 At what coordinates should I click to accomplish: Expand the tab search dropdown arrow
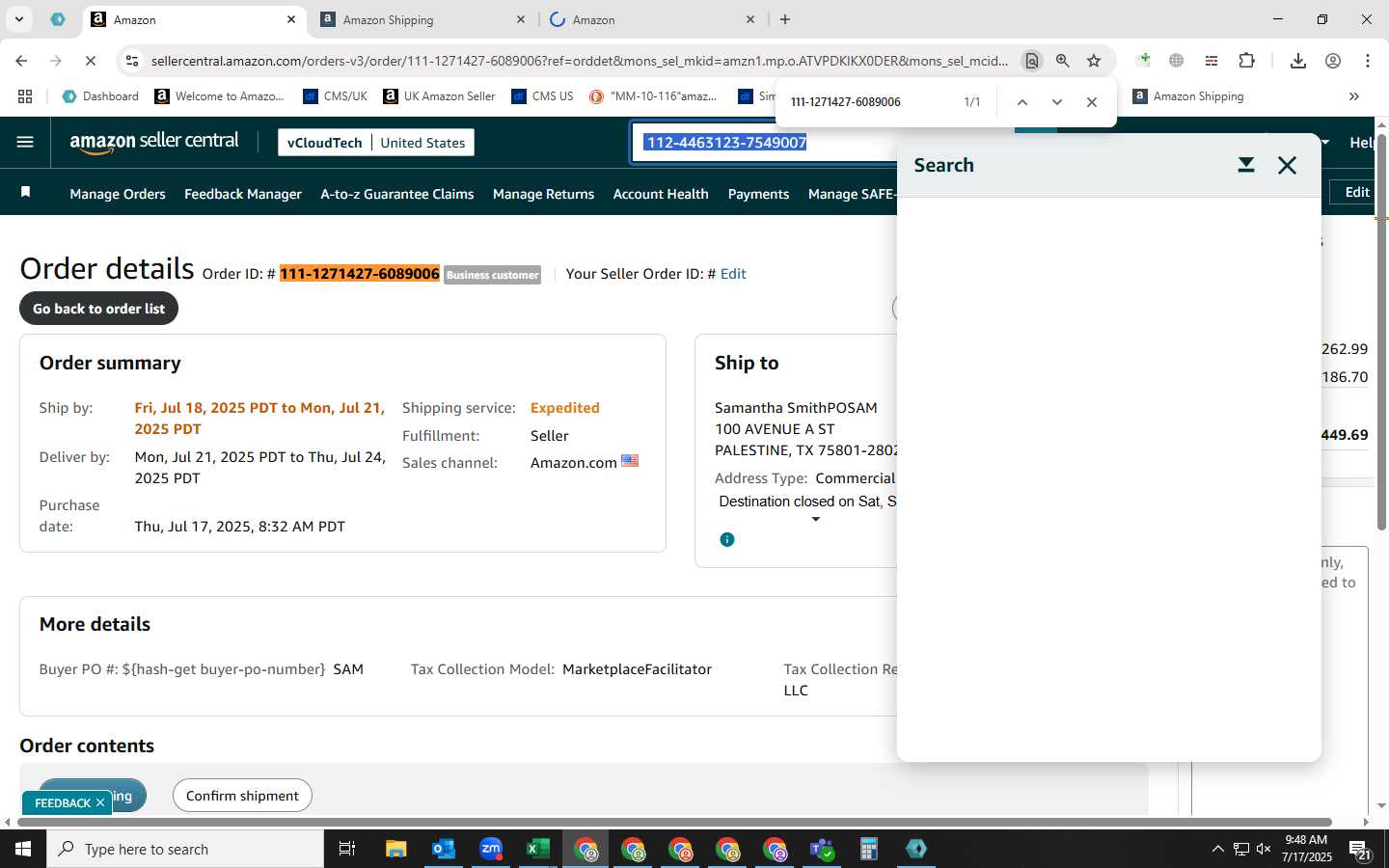(x=18, y=19)
